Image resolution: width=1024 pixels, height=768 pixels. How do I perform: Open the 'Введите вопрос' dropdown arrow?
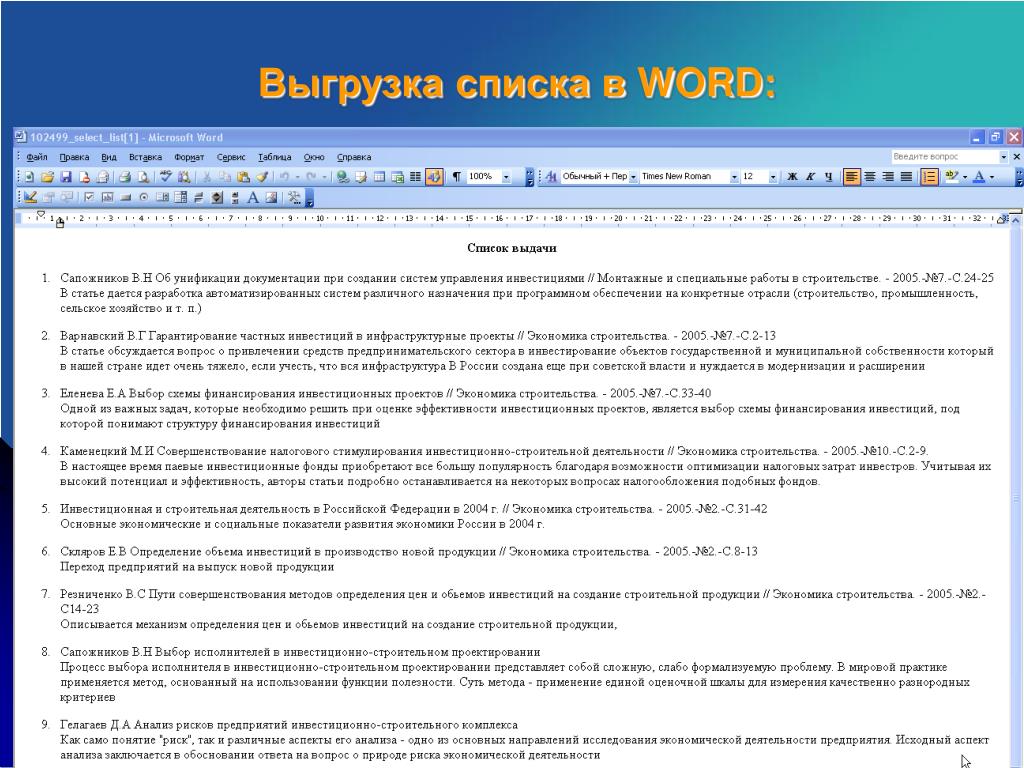point(1004,157)
